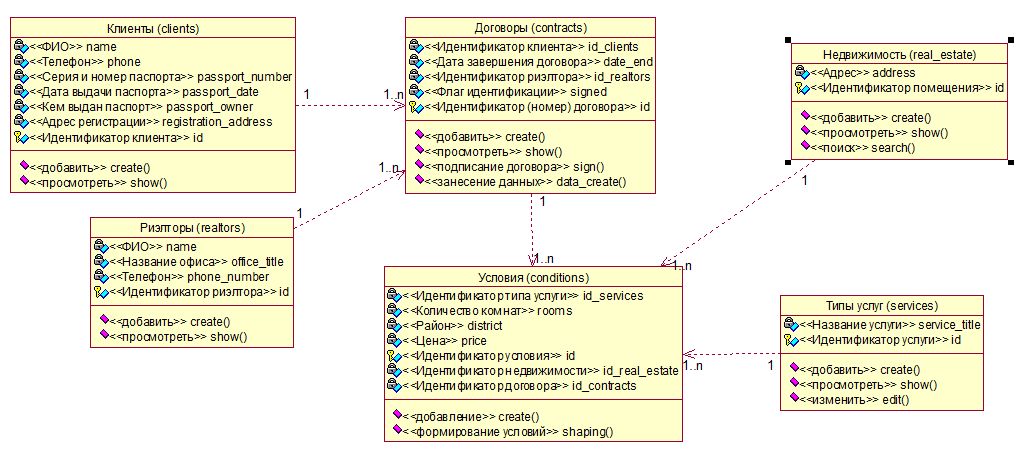Click the diamond icon of sign() operation
This screenshot has height=468, width=1023.
[420, 166]
